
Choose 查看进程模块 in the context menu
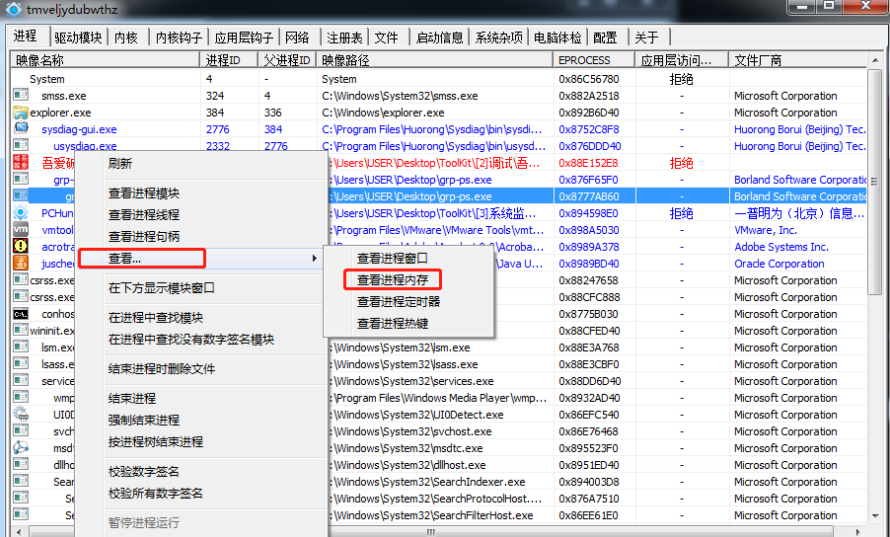(201, 193)
